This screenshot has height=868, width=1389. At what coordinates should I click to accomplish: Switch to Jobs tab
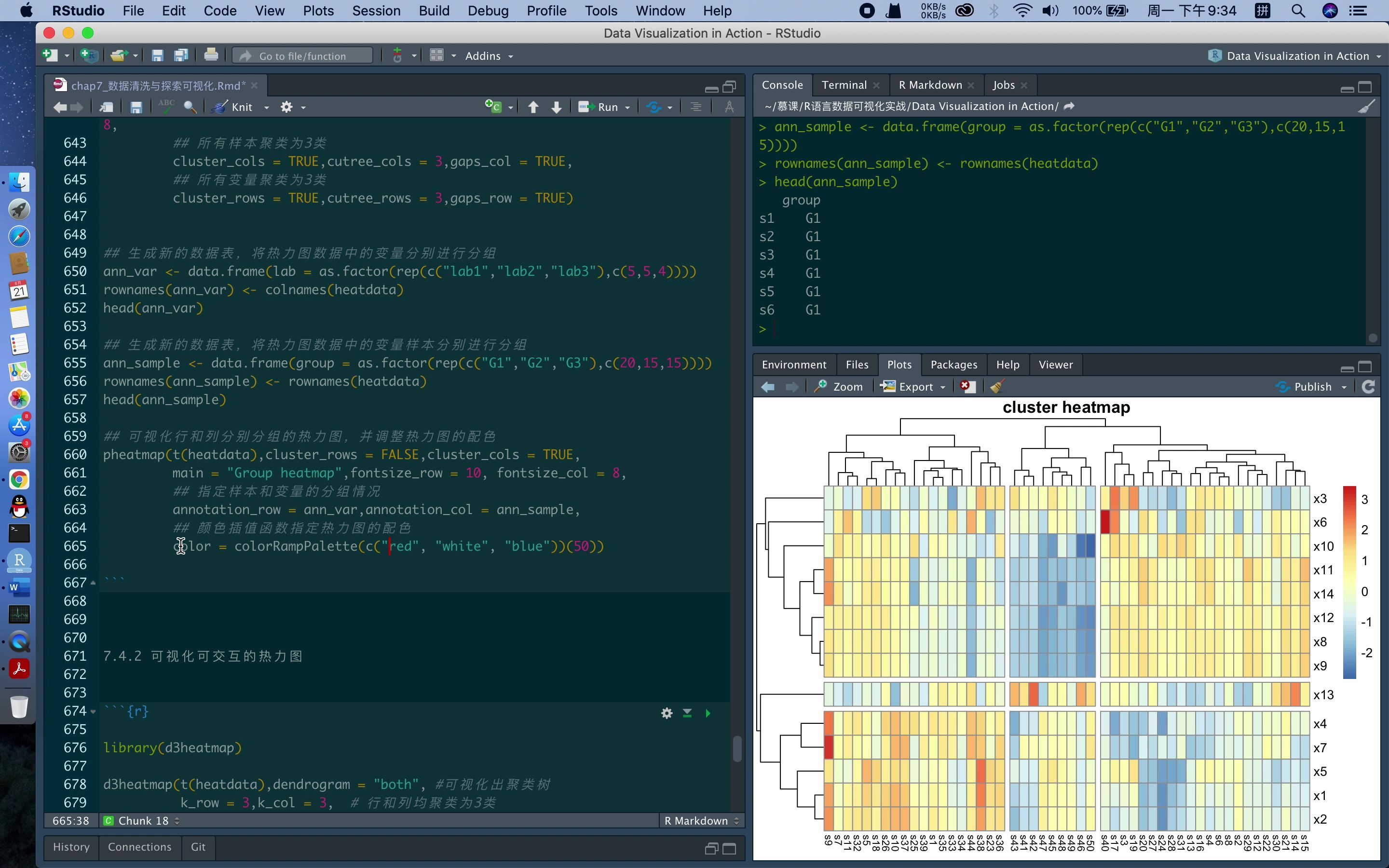(1003, 85)
